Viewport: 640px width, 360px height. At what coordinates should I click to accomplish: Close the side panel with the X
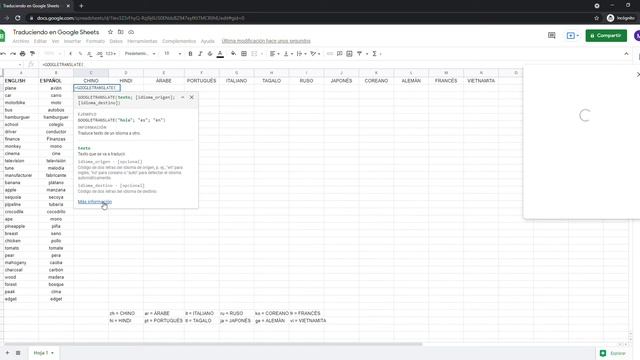click(638, 74)
